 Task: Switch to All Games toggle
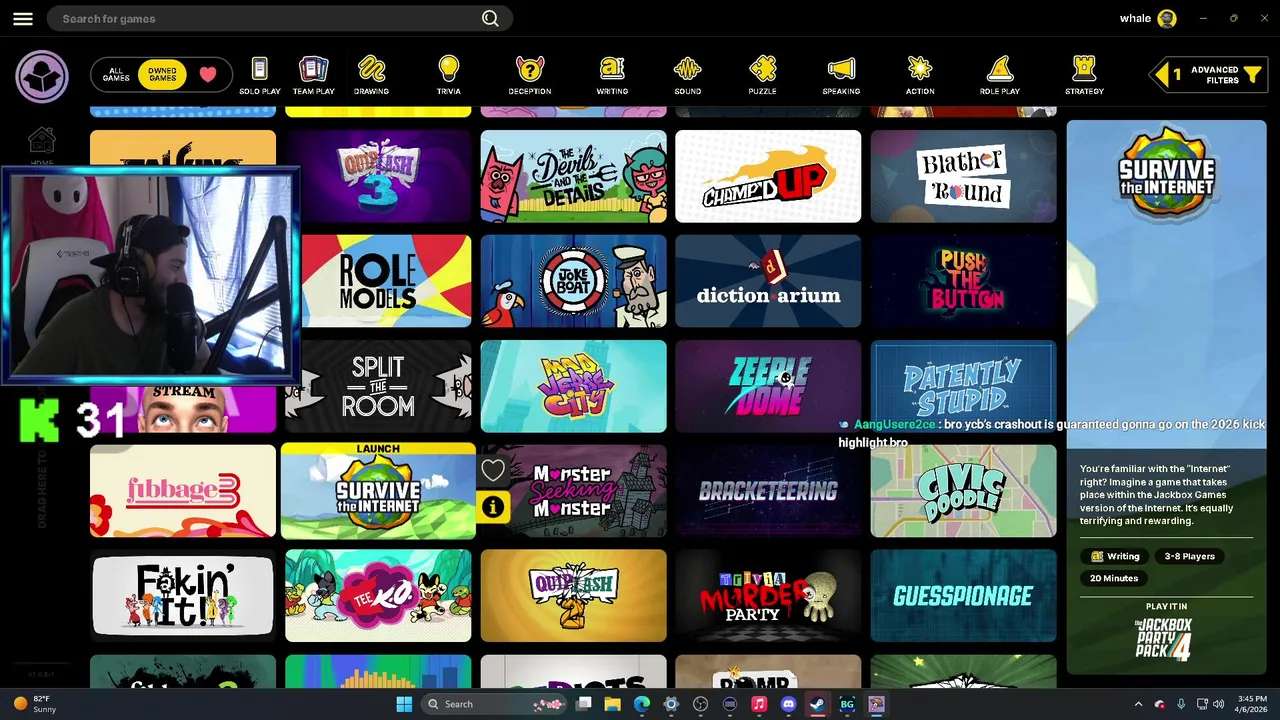116,75
